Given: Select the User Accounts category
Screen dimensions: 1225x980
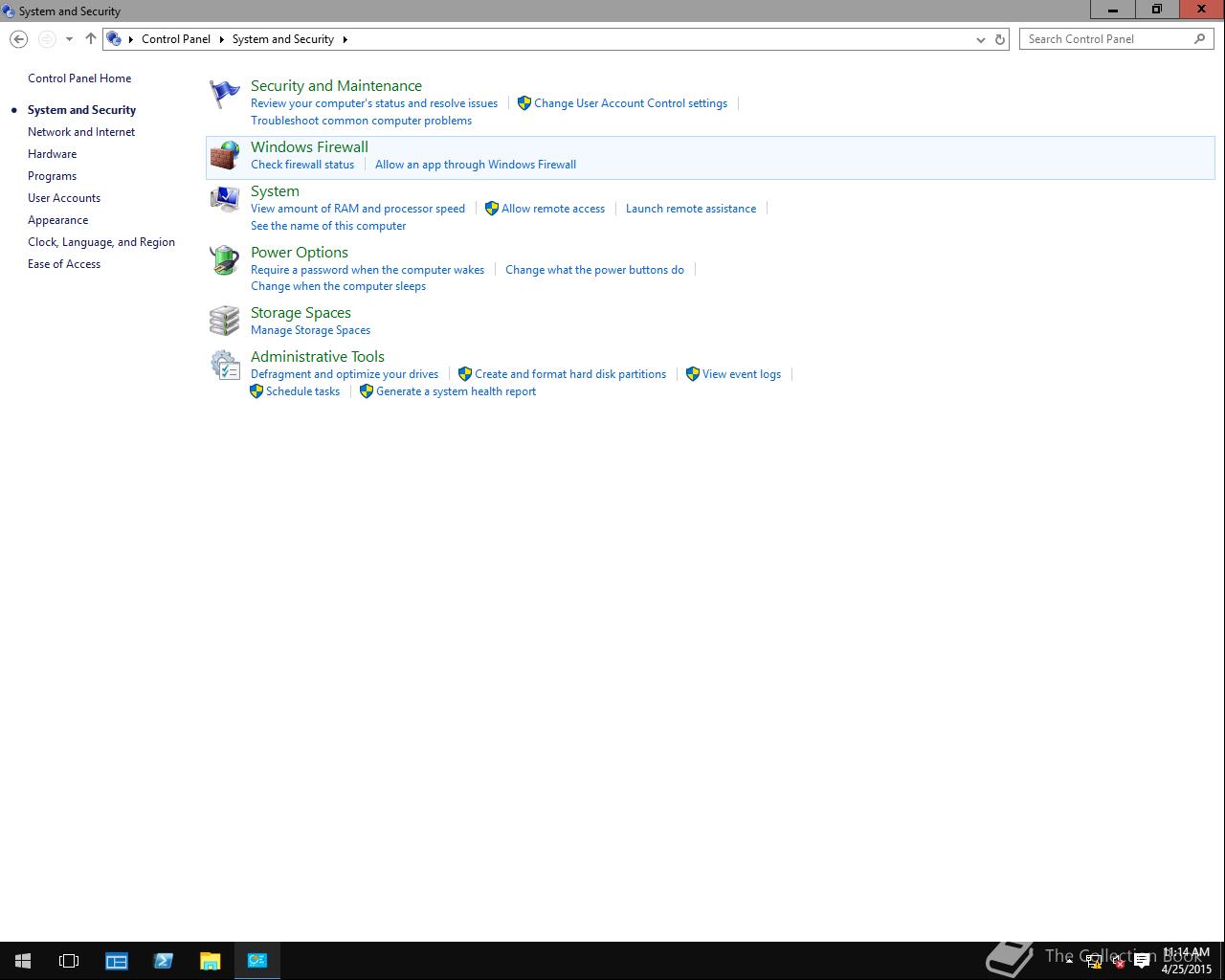Looking at the screenshot, I should [x=64, y=198].
